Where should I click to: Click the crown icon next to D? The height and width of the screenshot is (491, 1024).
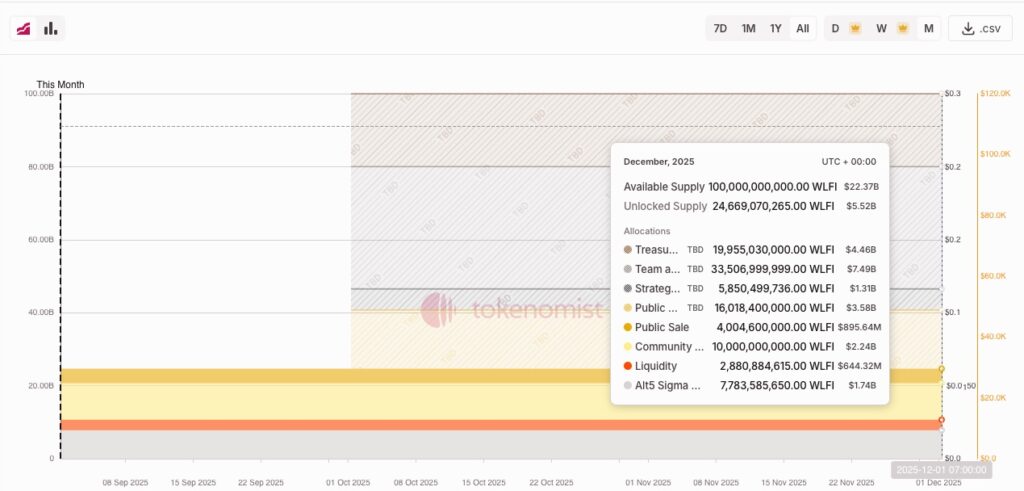pyautogui.click(x=855, y=28)
